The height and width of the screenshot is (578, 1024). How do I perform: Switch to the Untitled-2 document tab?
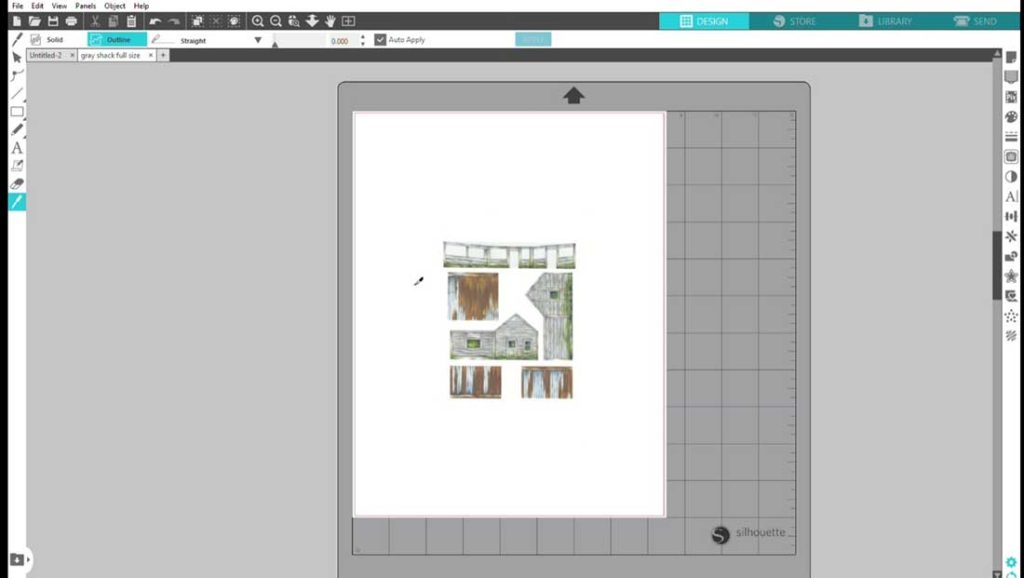[x=46, y=56]
